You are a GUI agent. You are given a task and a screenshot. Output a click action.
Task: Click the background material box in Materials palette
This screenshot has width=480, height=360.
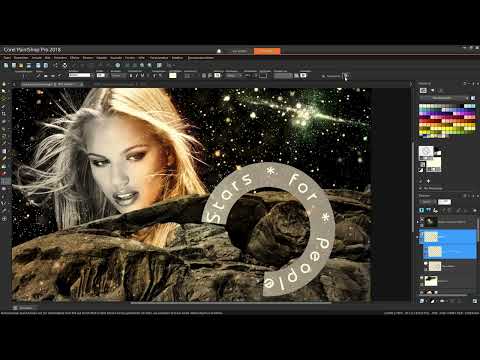tap(434, 164)
